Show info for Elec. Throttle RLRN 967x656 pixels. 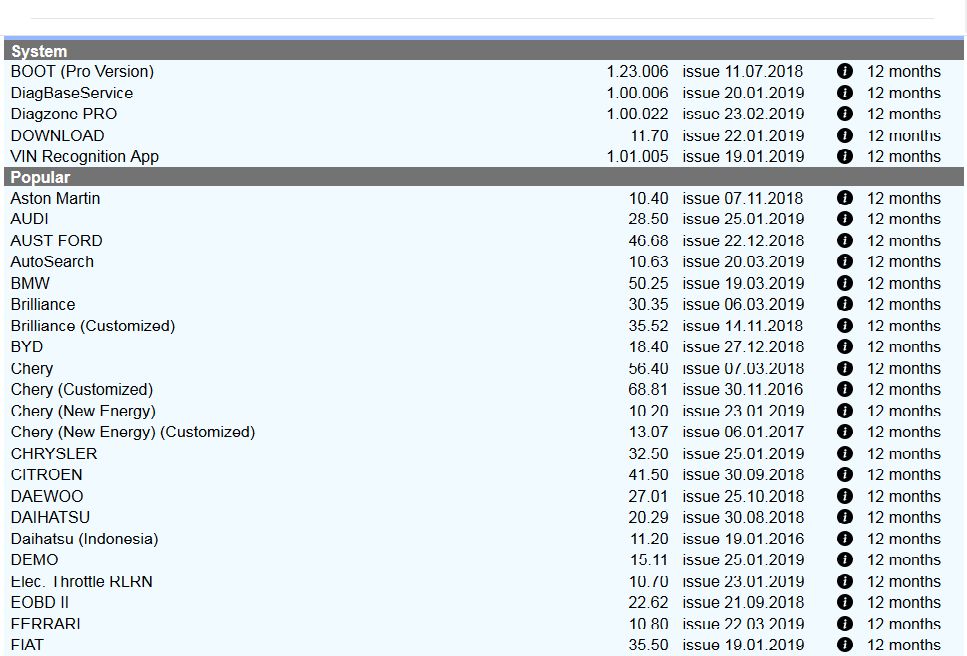point(845,581)
